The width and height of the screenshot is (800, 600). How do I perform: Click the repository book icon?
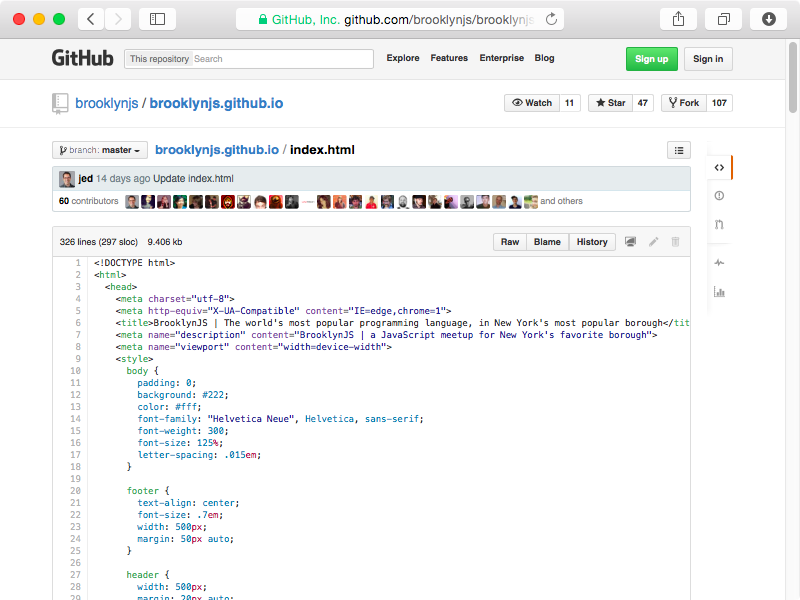pyautogui.click(x=60, y=104)
